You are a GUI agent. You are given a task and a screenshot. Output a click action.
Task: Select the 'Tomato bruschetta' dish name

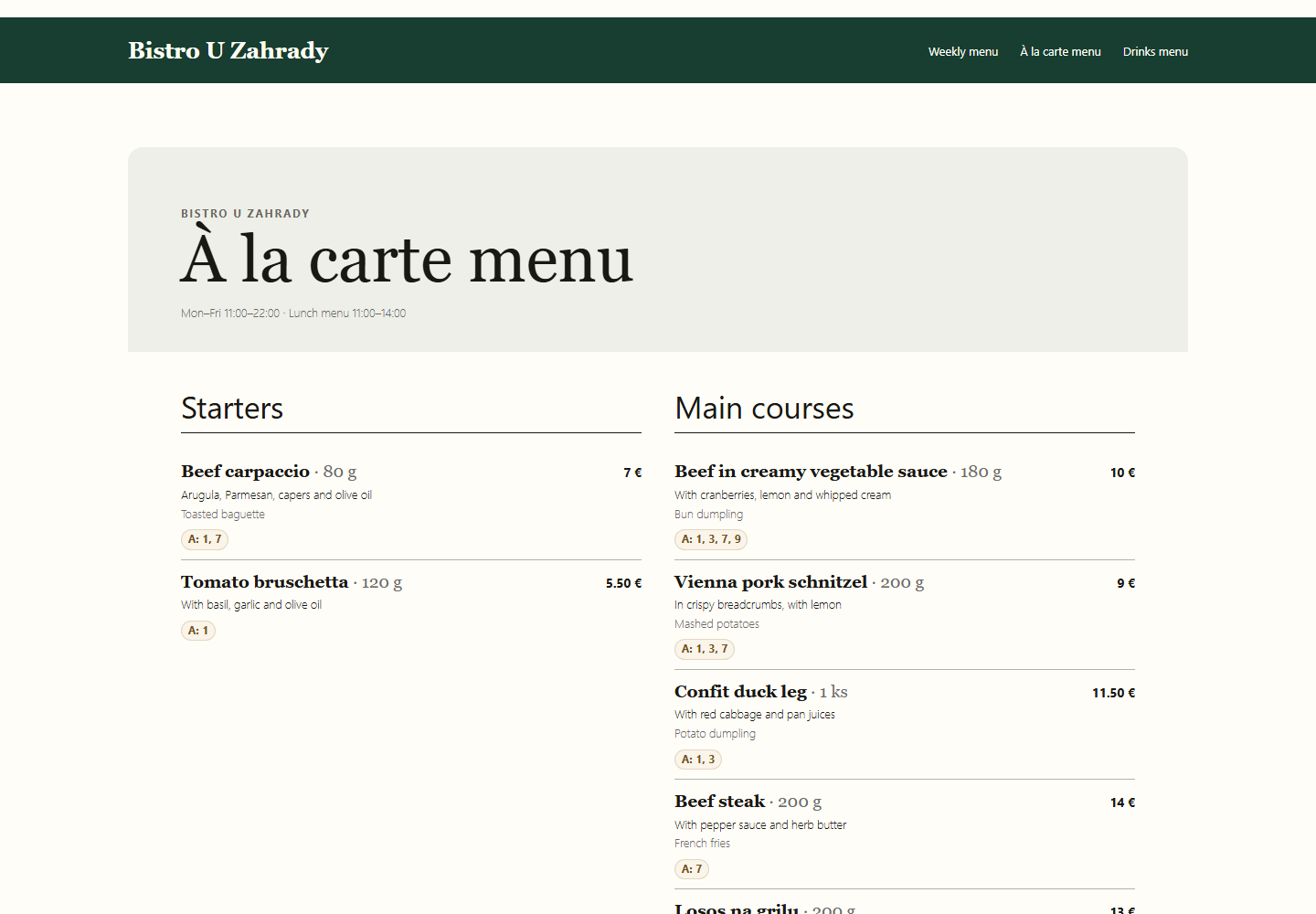click(x=264, y=582)
